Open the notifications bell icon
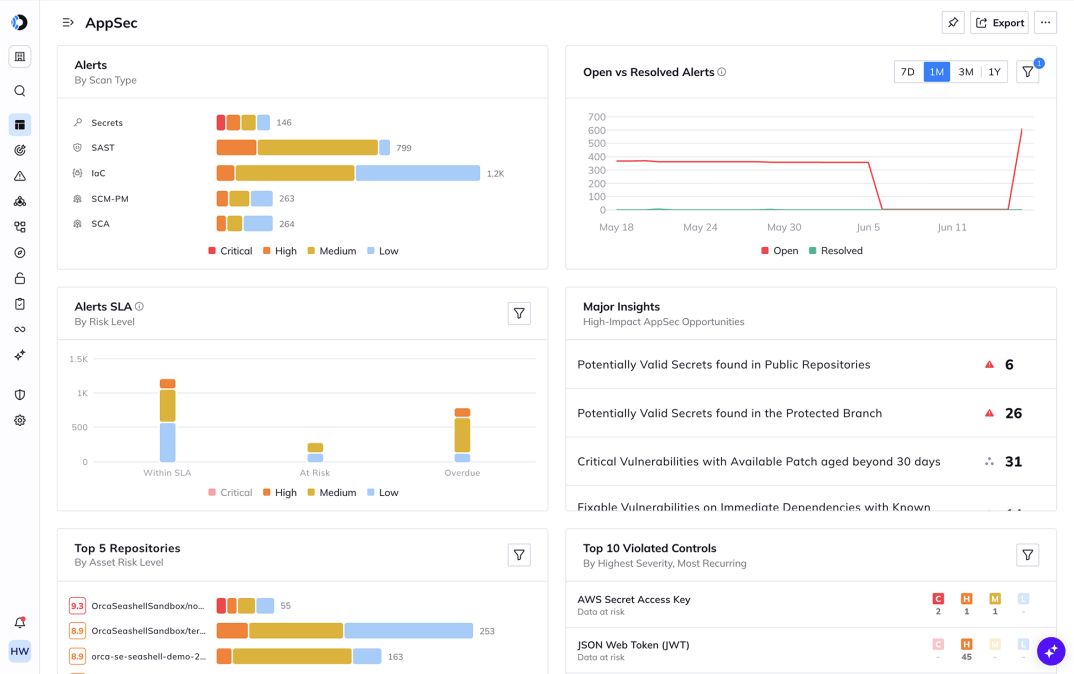 (20, 623)
